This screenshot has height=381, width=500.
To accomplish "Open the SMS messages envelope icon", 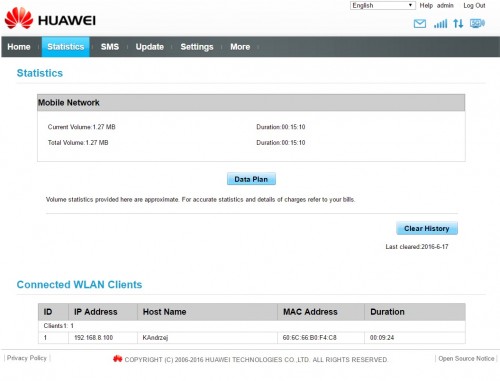I will [420, 24].
